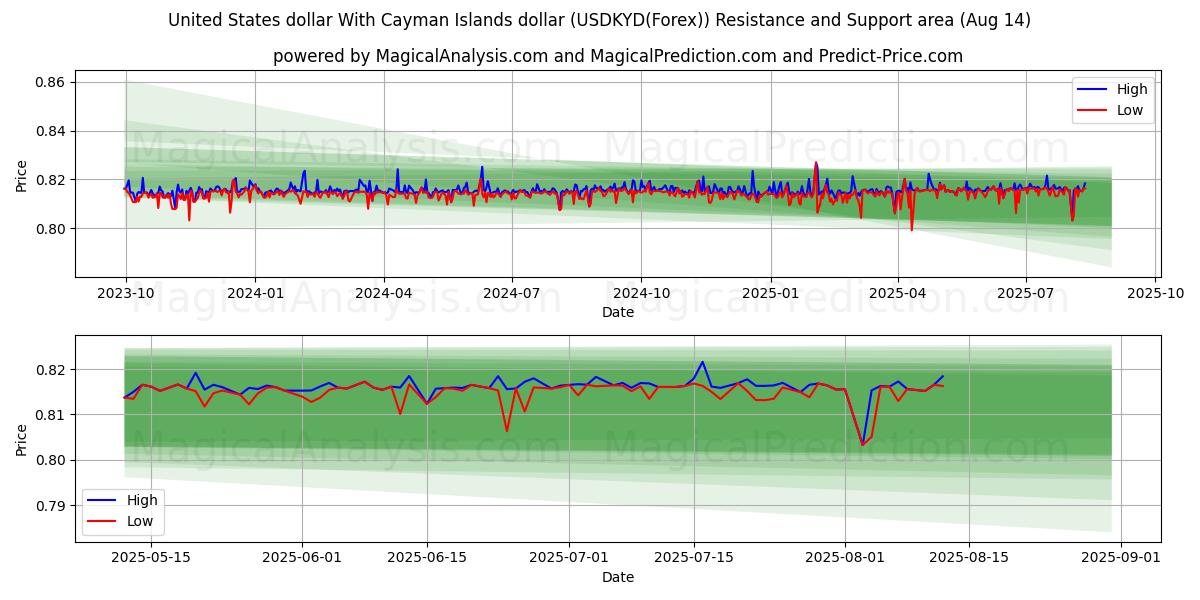
Task: Click the 2024-01 x-axis label
Action: [x=255, y=294]
